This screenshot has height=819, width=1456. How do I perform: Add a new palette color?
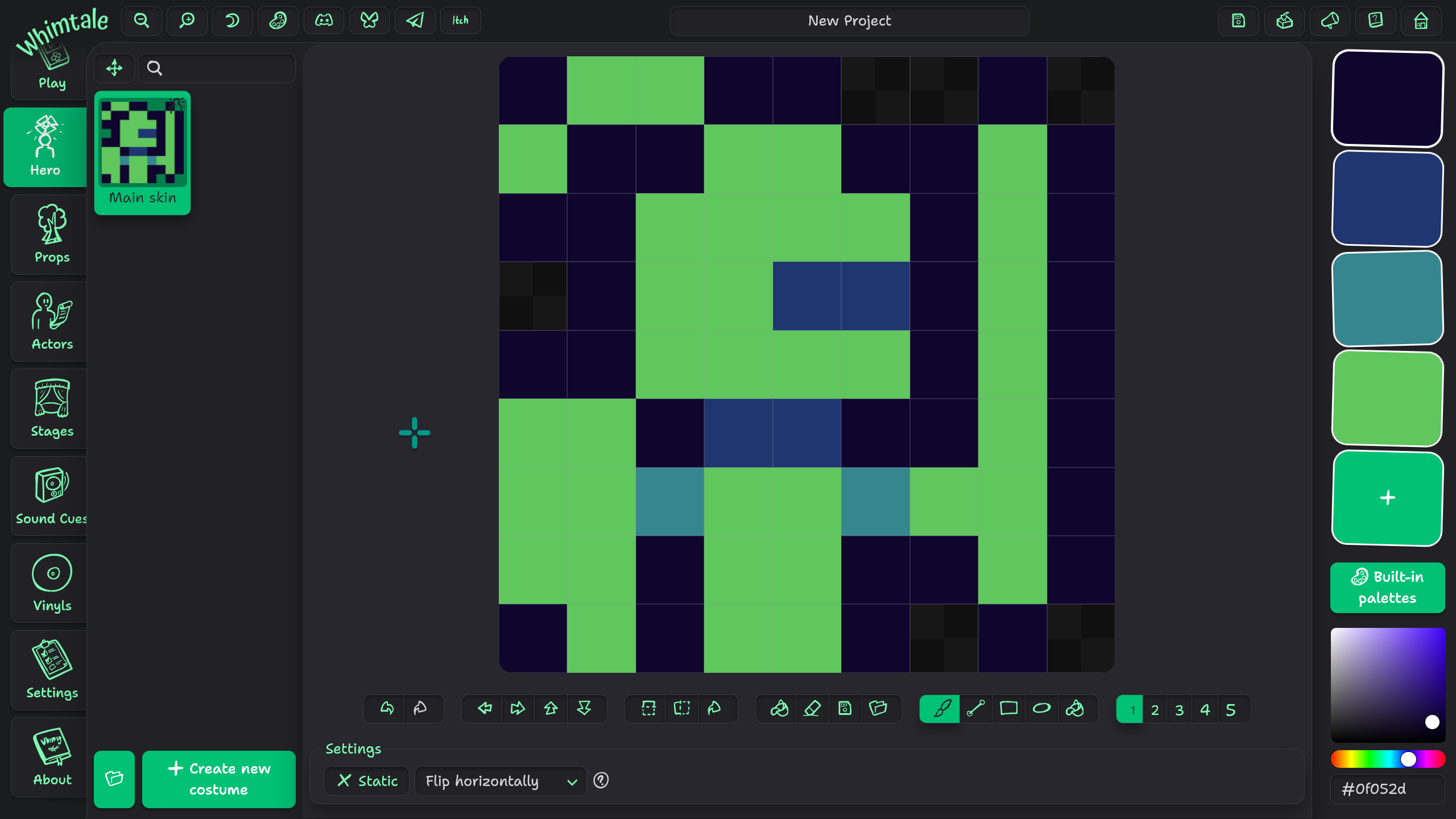(1387, 498)
